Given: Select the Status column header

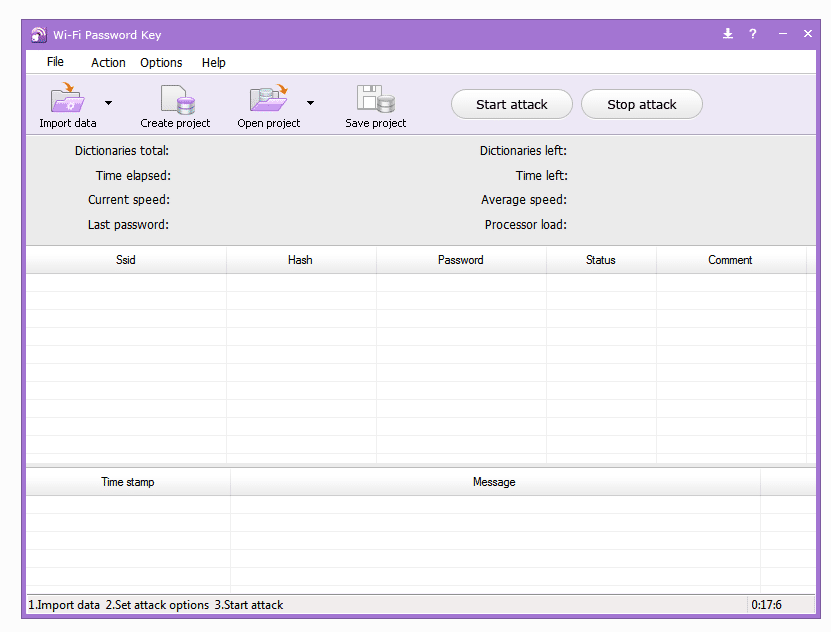Looking at the screenshot, I should pos(601,260).
